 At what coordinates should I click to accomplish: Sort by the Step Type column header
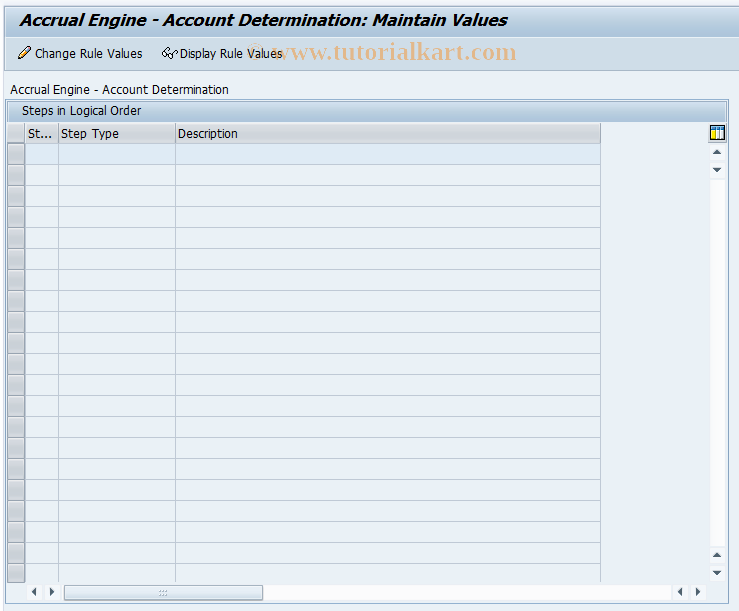point(117,133)
